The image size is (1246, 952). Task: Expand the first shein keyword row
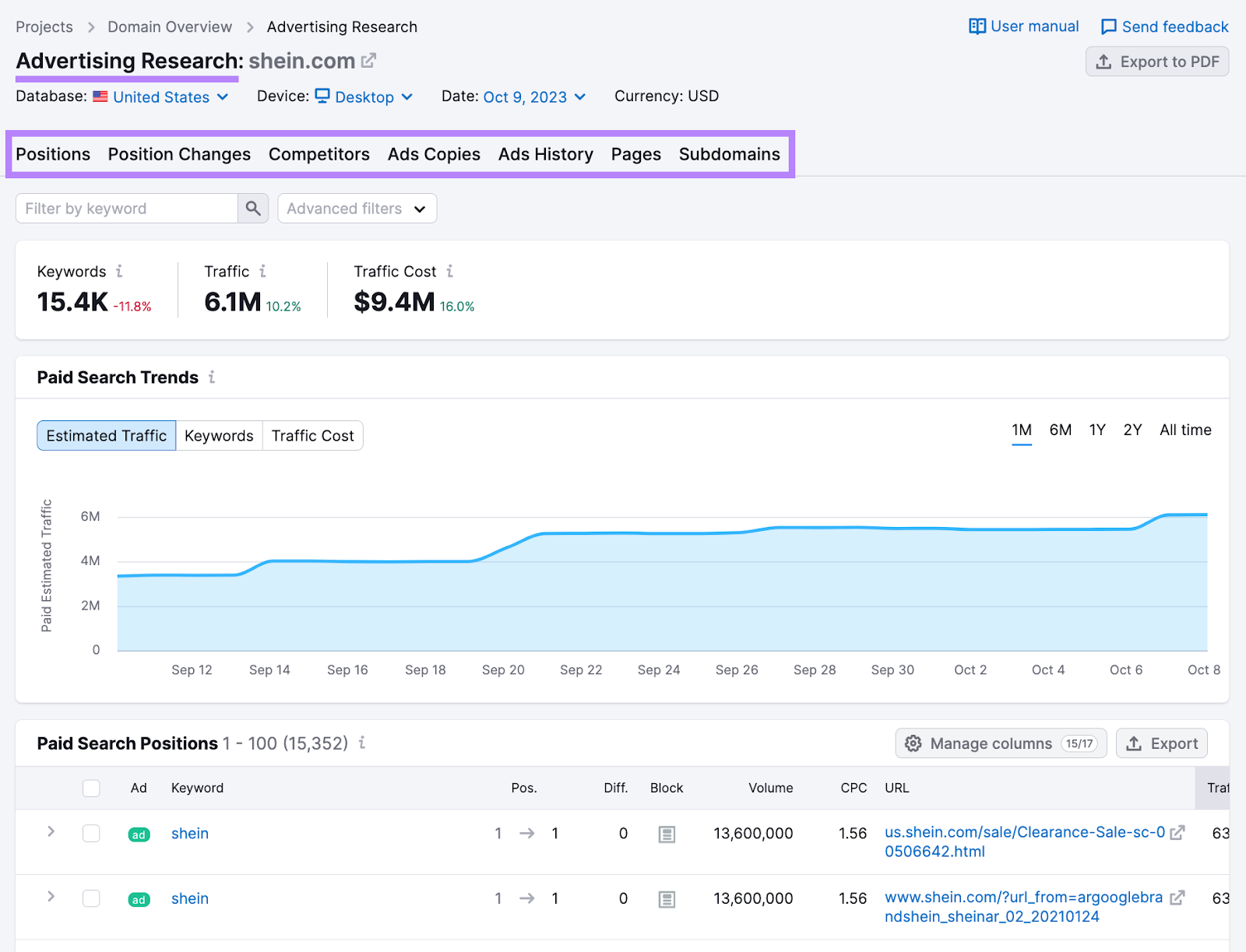point(51,832)
